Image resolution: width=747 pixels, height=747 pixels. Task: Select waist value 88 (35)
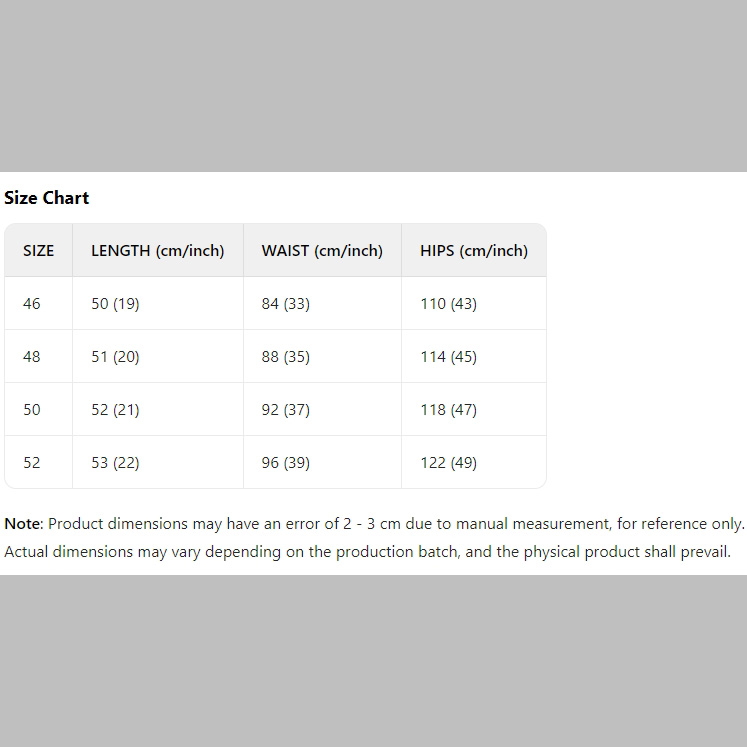point(286,357)
